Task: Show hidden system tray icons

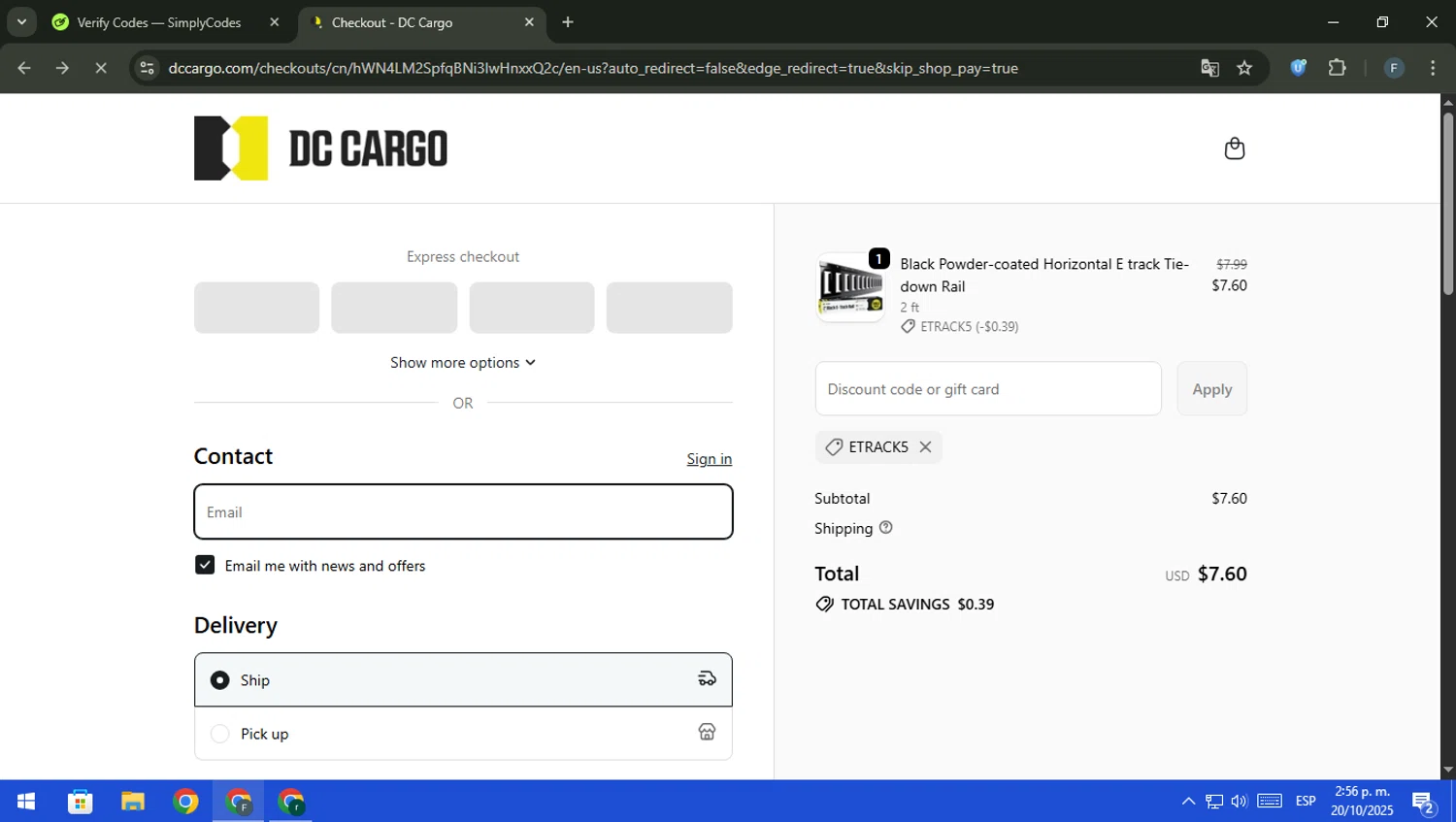Action: tap(1188, 802)
